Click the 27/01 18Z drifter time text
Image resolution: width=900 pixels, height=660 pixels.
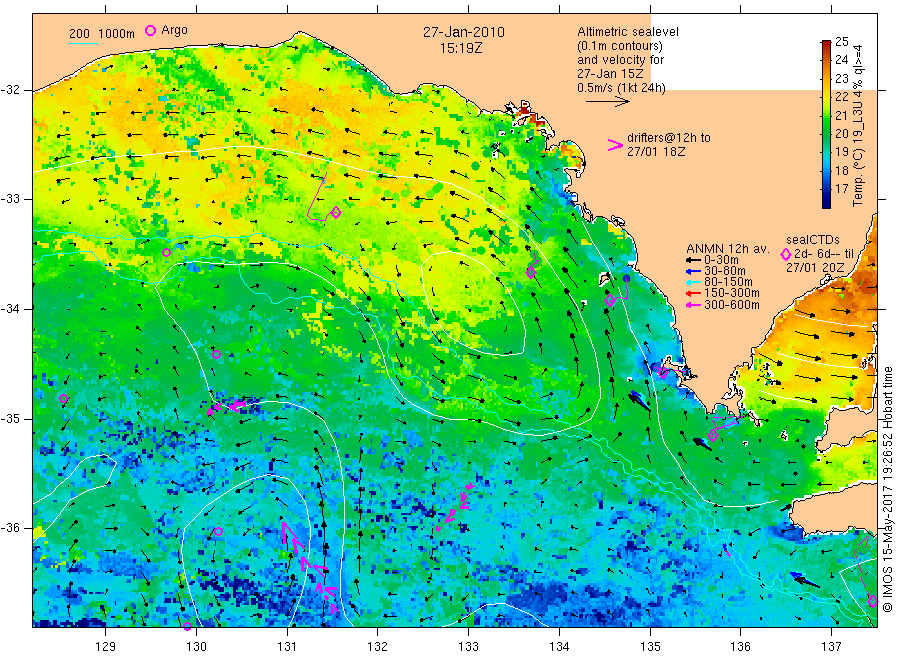[656, 152]
